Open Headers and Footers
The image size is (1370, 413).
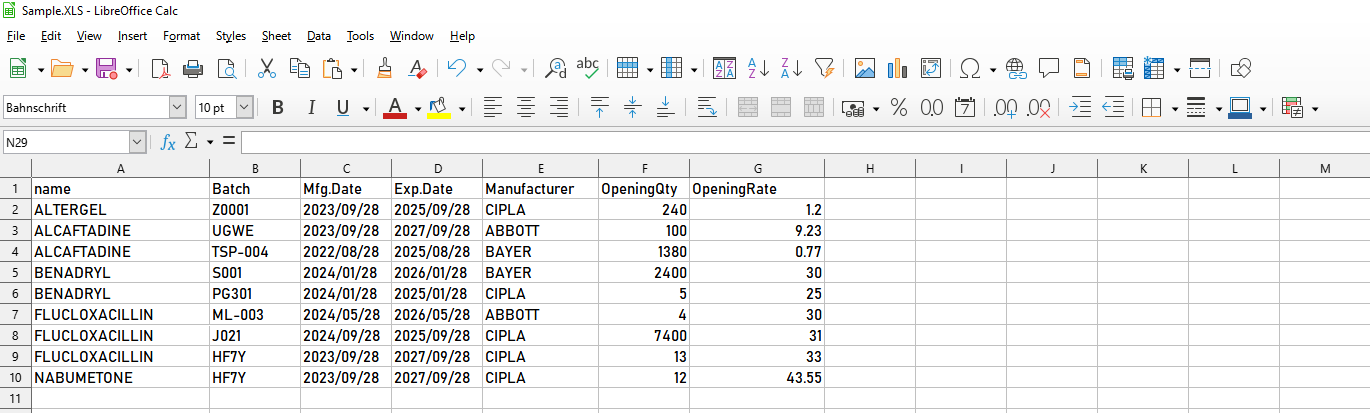tap(1082, 68)
